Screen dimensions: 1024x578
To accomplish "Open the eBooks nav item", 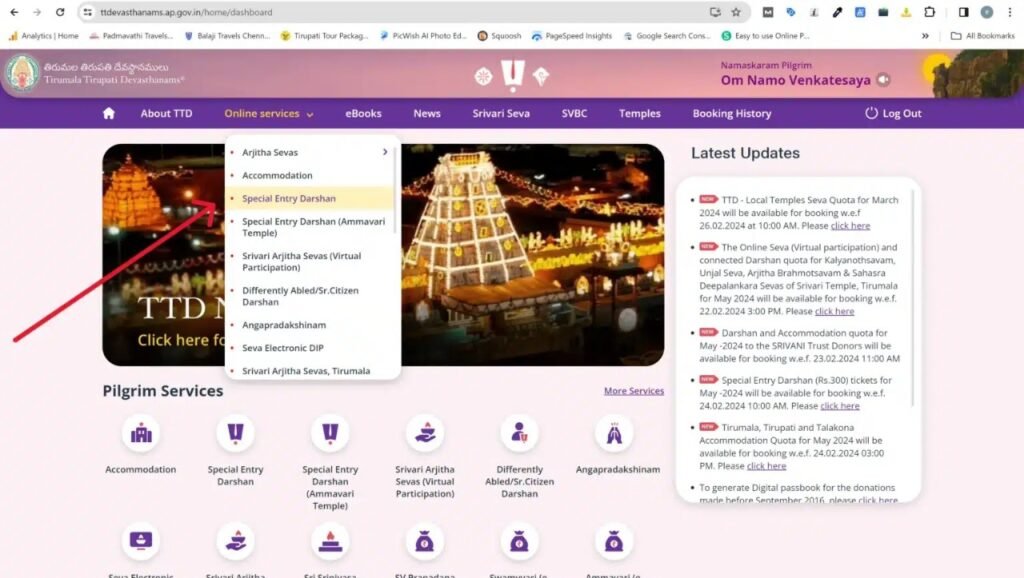I will (x=363, y=113).
